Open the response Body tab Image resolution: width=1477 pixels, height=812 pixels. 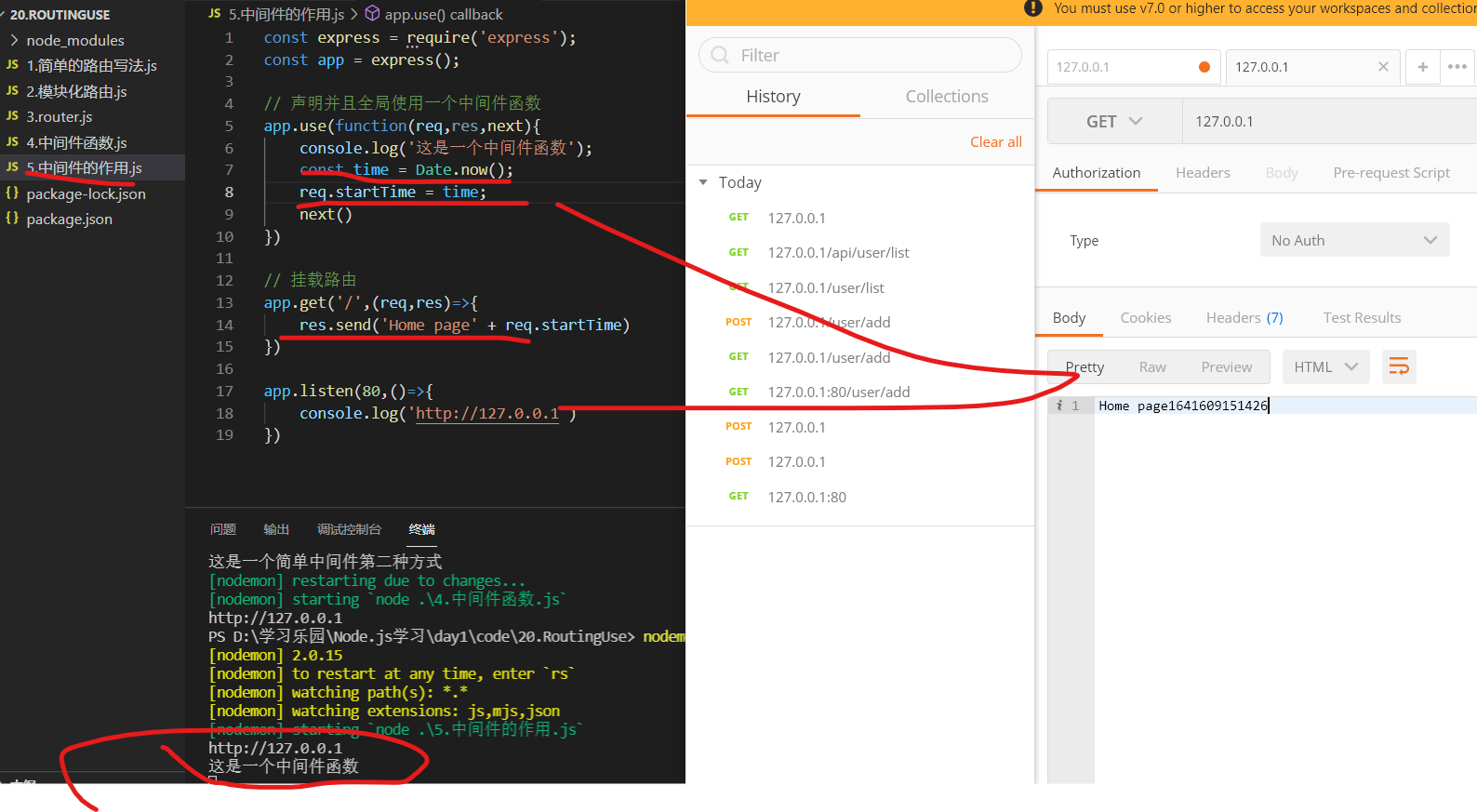[x=1069, y=318]
